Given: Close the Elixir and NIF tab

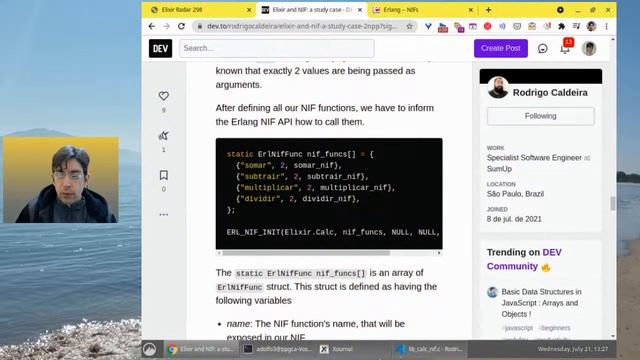Looking at the screenshot, I should coord(360,10).
